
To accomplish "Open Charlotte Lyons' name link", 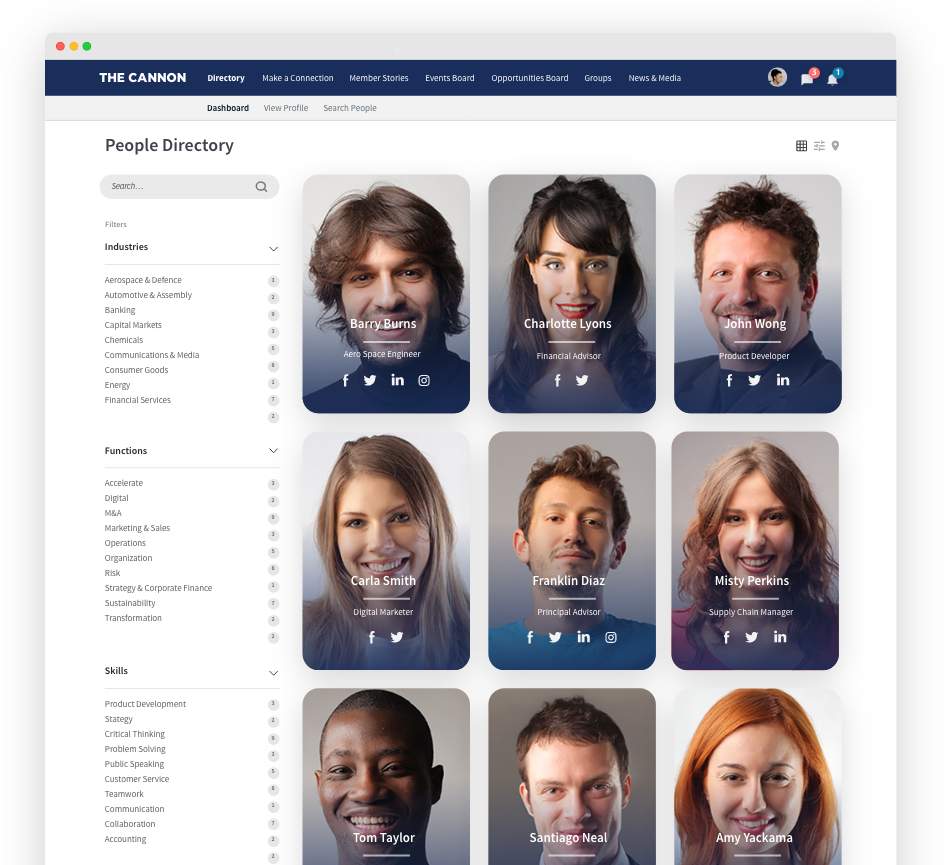I will pyautogui.click(x=568, y=324).
